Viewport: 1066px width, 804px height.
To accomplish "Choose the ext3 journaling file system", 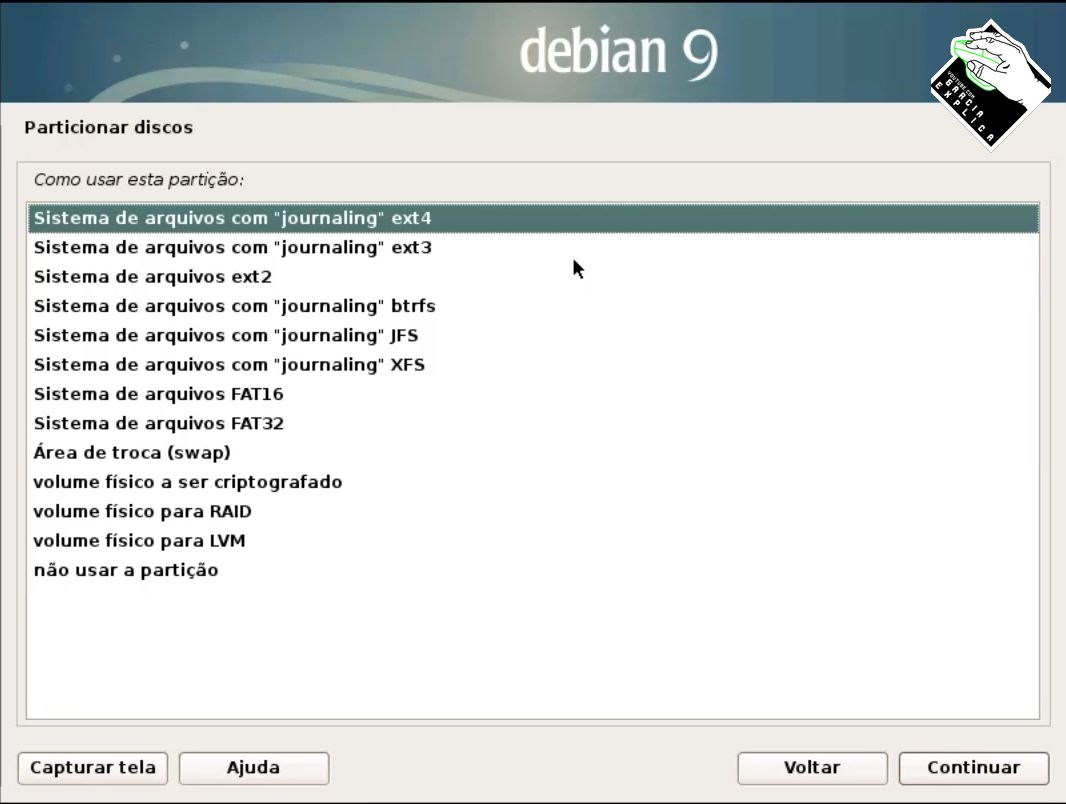I will (534, 247).
